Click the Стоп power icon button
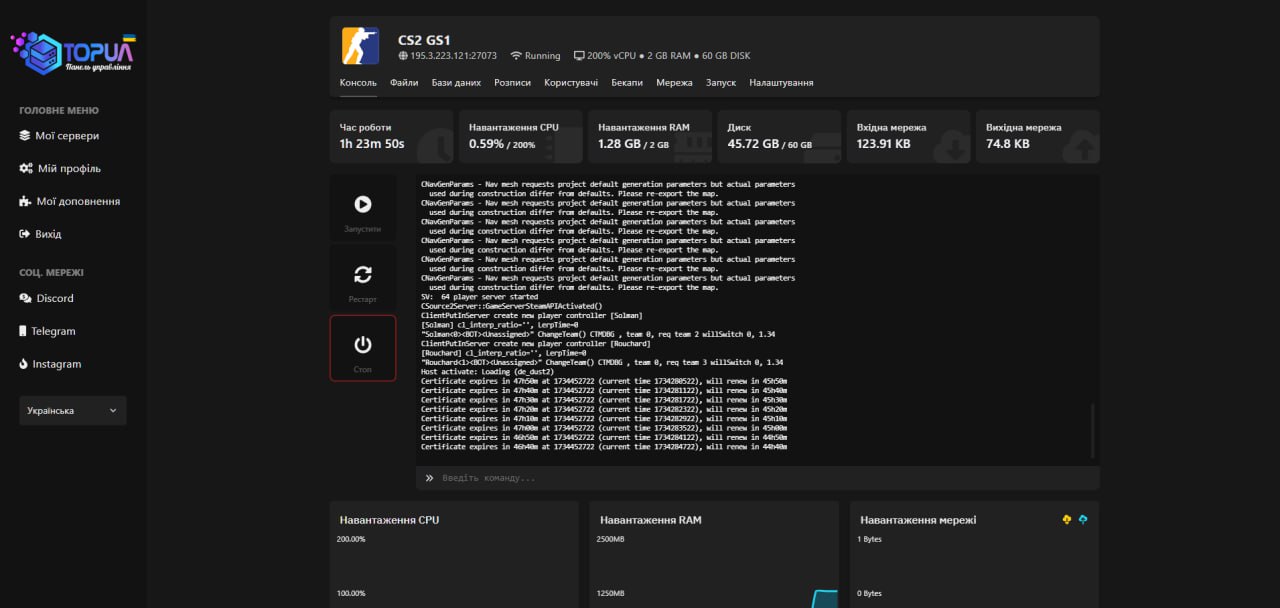 coord(362,348)
